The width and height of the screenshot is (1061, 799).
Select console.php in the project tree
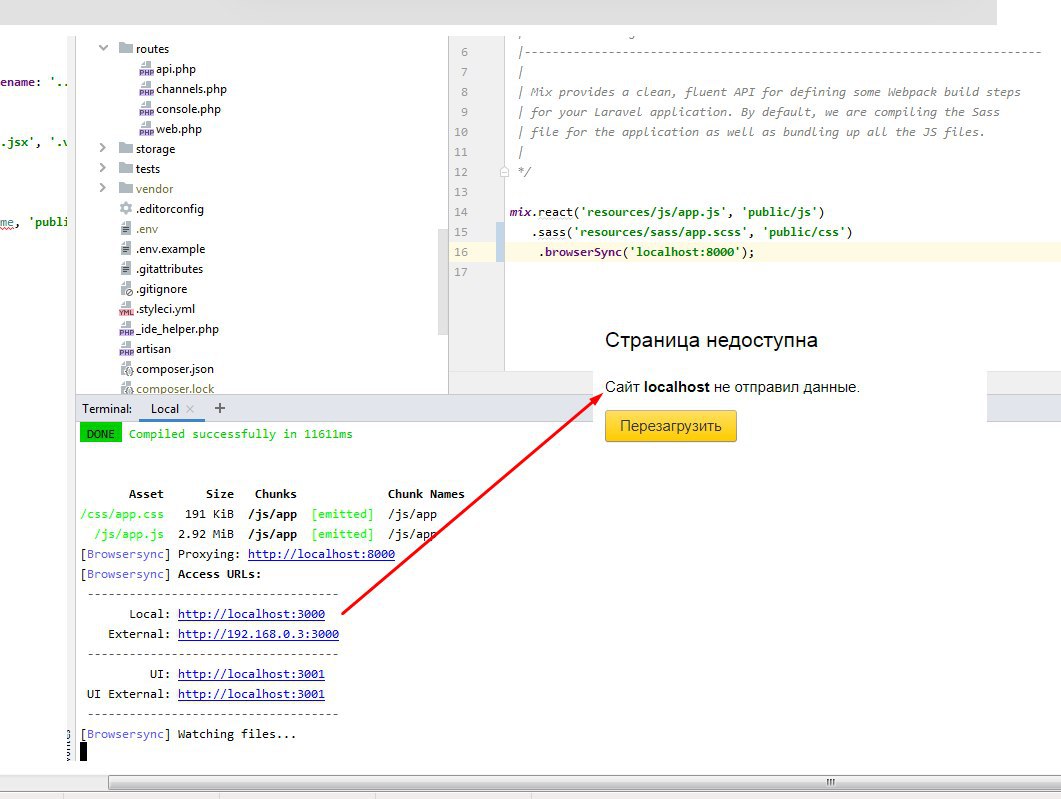pyautogui.click(x=188, y=109)
